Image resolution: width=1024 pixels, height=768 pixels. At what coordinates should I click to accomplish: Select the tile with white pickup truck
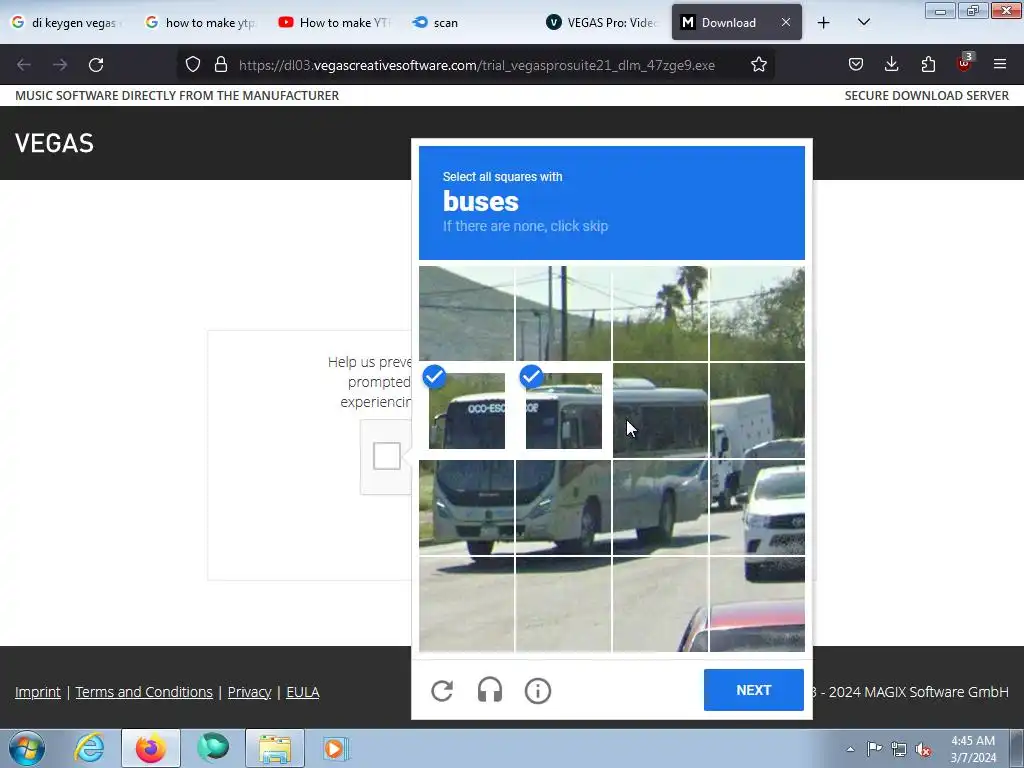click(757, 507)
